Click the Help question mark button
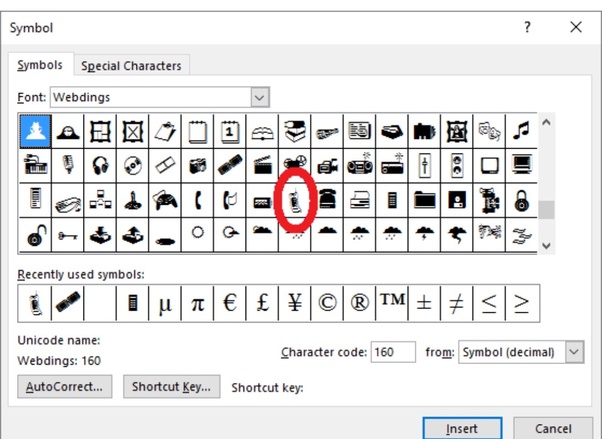This screenshot has height=439, width=602. 527,27
